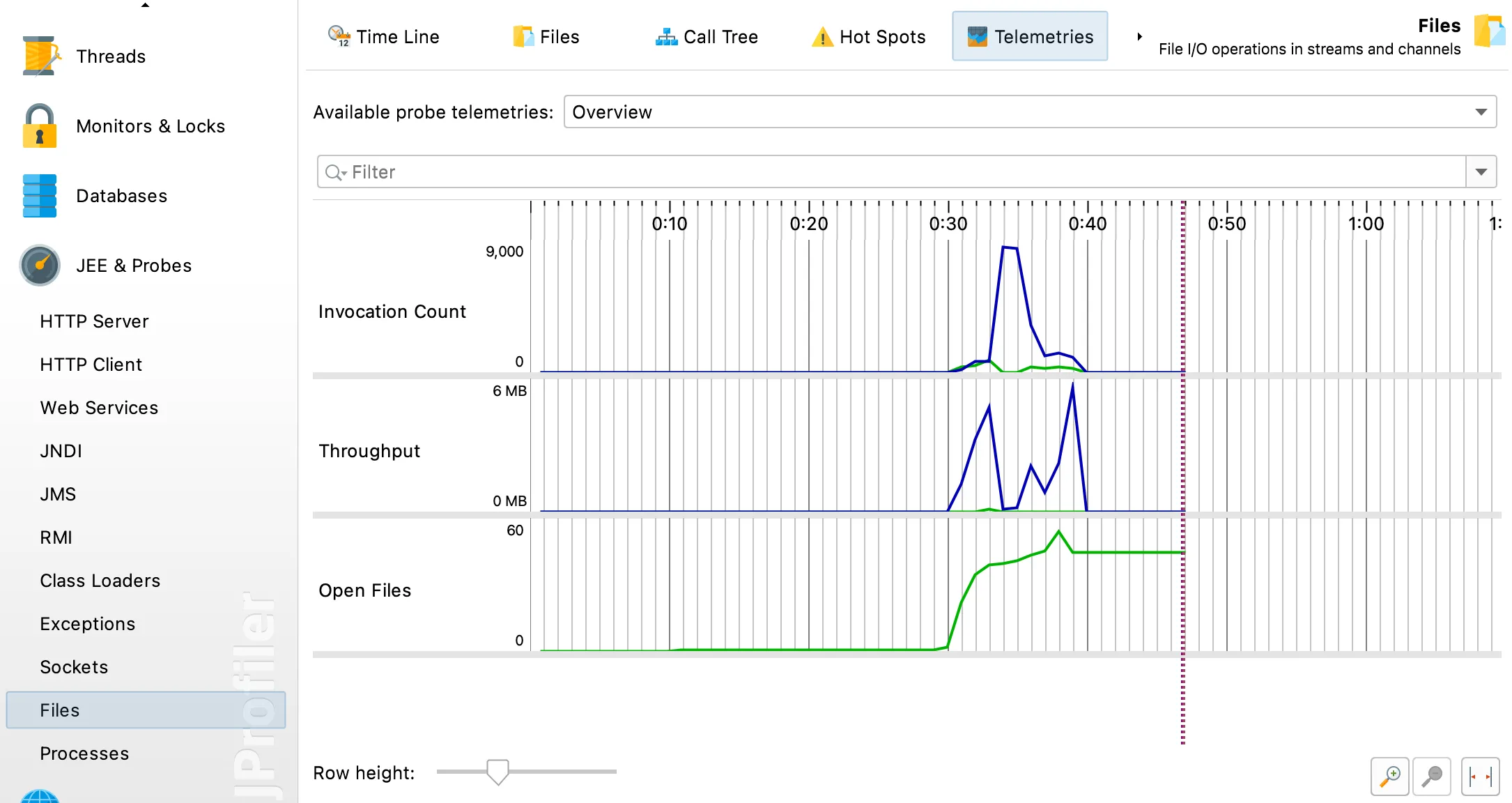Select the Databases stack icon
Image resolution: width=1512 pixels, height=803 pixels.
pos(40,196)
